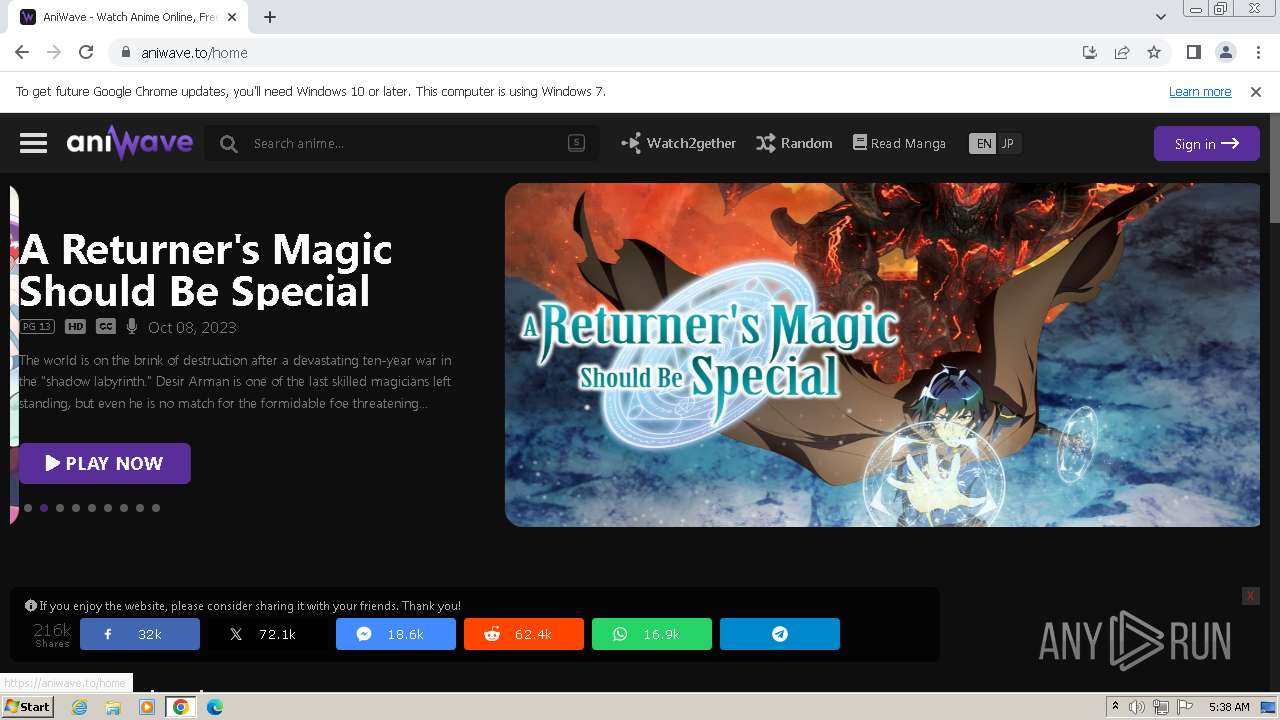Open the tab search dropdown
The image size is (1280, 720).
1160,17
